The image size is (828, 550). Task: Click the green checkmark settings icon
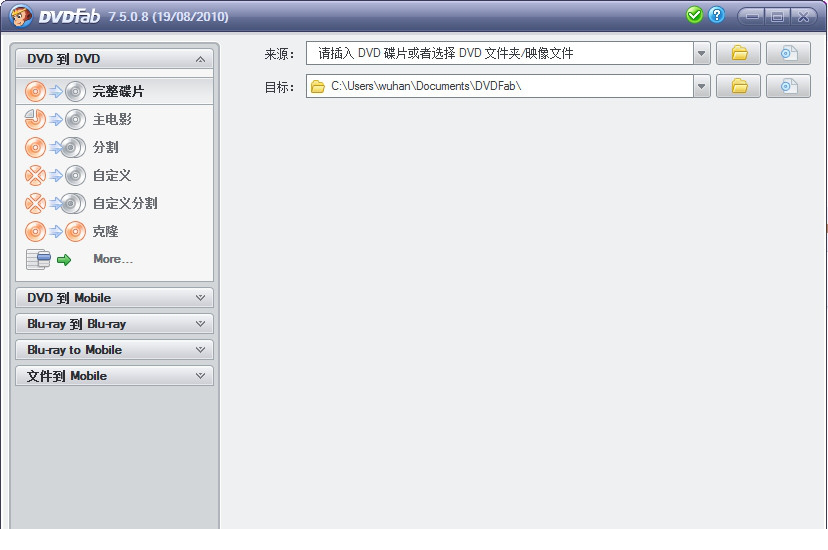[694, 15]
